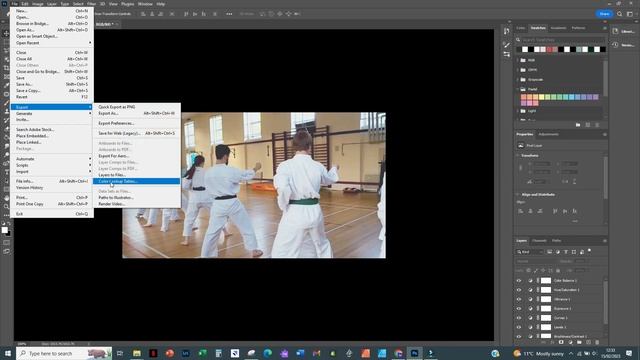This screenshot has height=360, width=640.
Task: Choose Save for Web (Legacy)
Action: tap(136, 133)
